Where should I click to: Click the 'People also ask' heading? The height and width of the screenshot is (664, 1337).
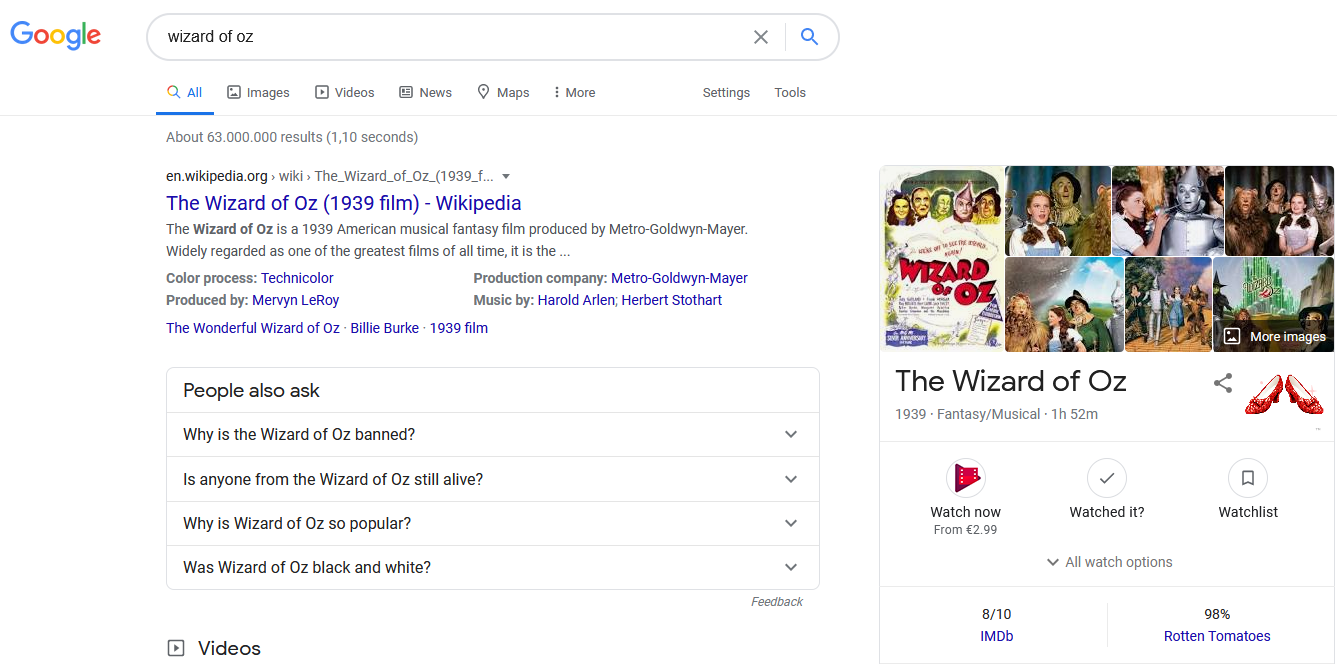[251, 391]
